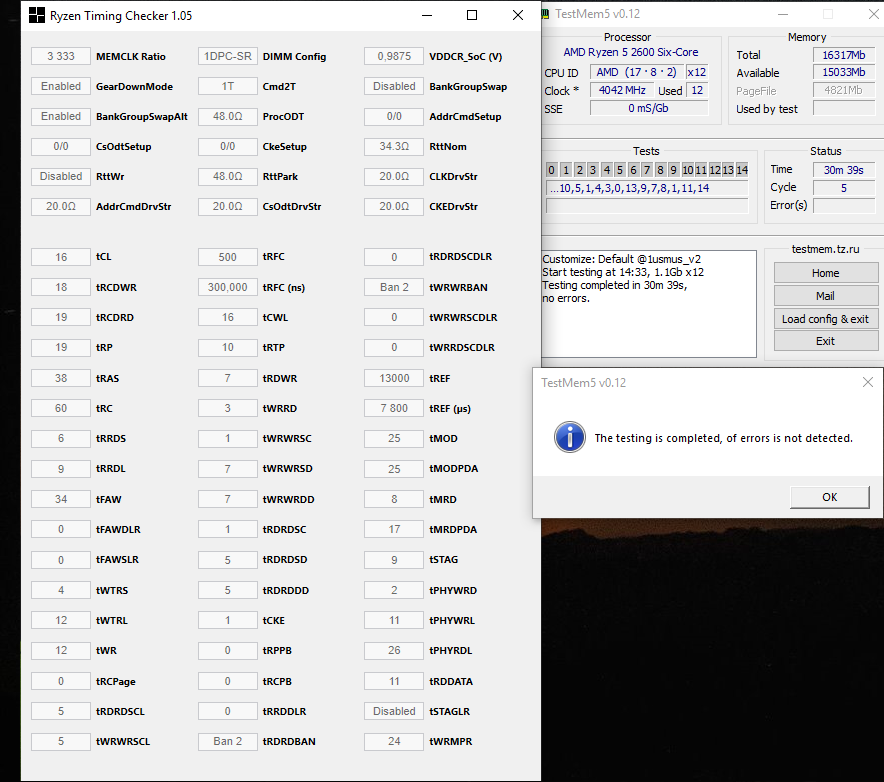Click the CLKDrvStr 20.0Ω field
The height and width of the screenshot is (782, 884).
click(394, 176)
